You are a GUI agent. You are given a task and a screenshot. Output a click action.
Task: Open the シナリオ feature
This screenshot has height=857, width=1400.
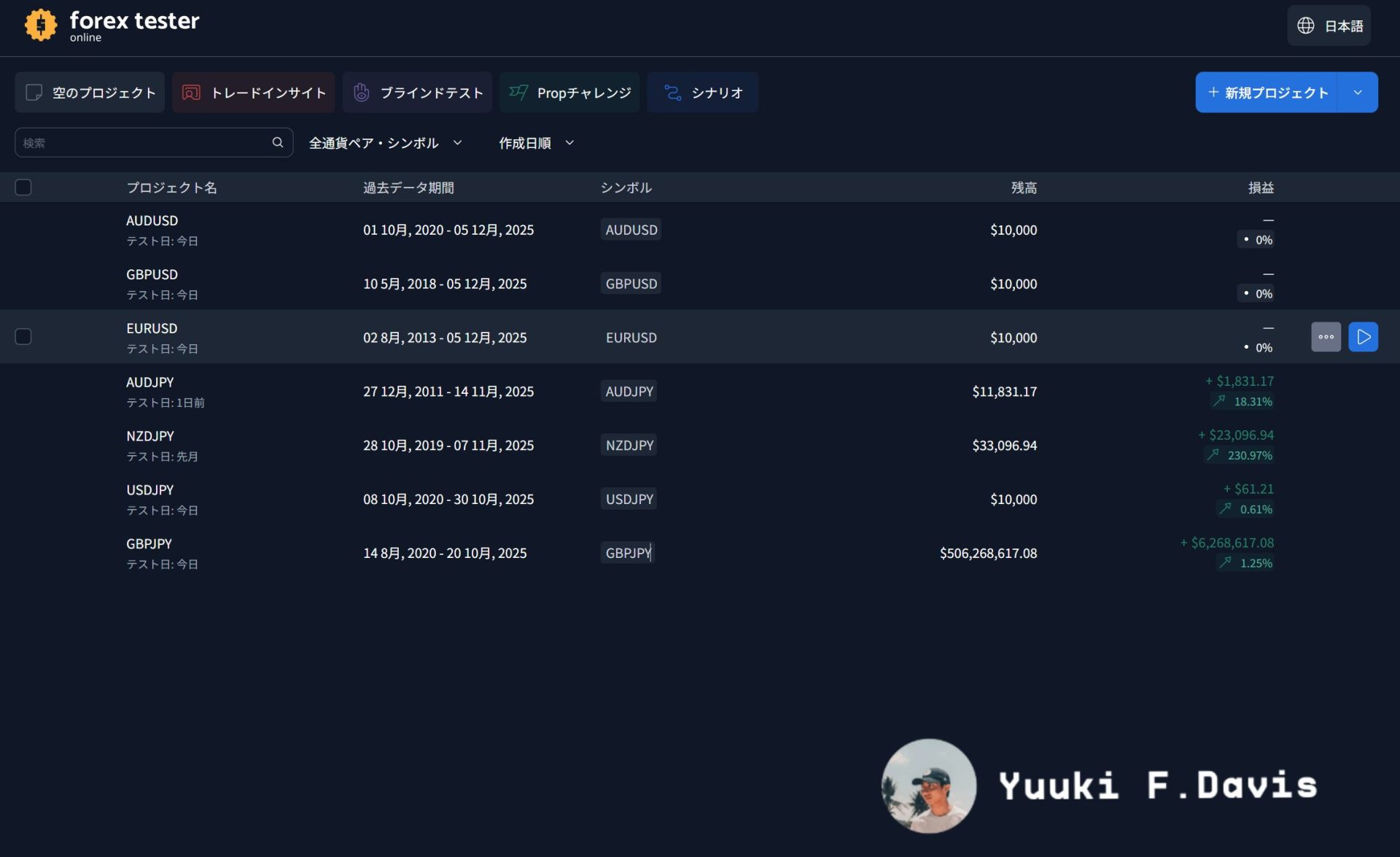tap(701, 93)
